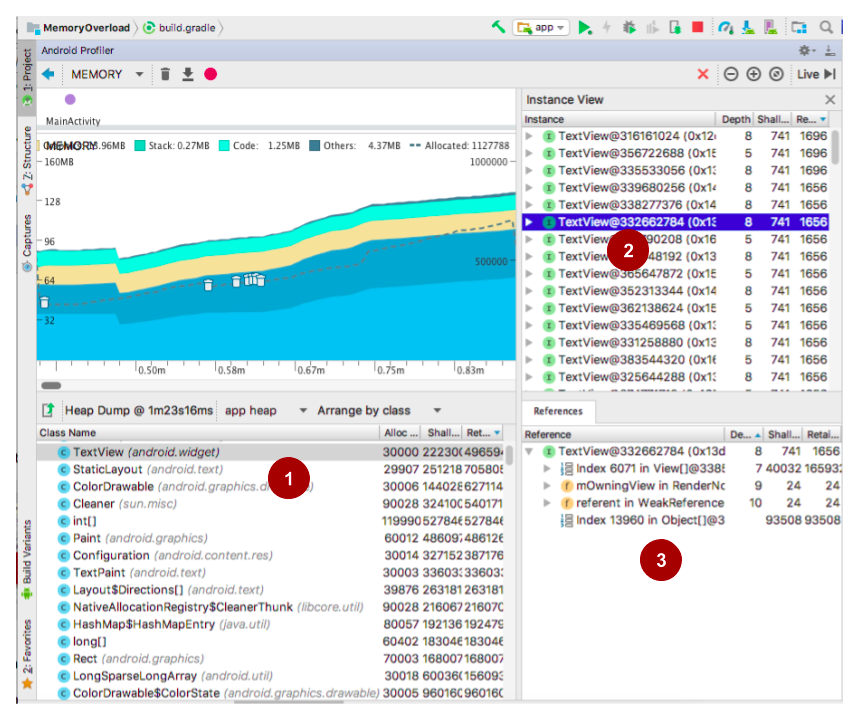Viewport: 860px width, 709px height.
Task: Sort instances by the Depth column header
Action: pos(735,119)
